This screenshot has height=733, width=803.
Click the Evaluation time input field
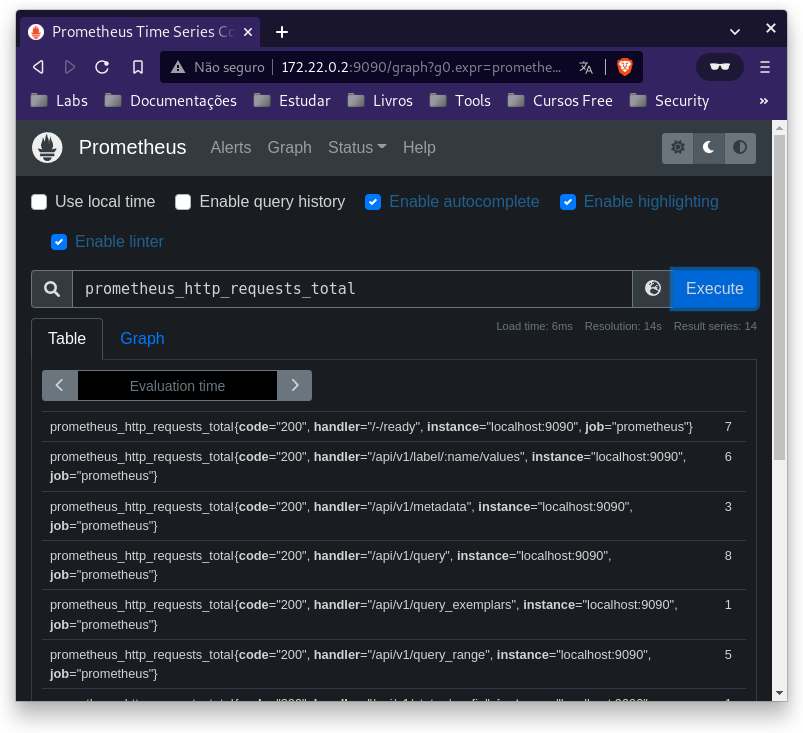[177, 385]
